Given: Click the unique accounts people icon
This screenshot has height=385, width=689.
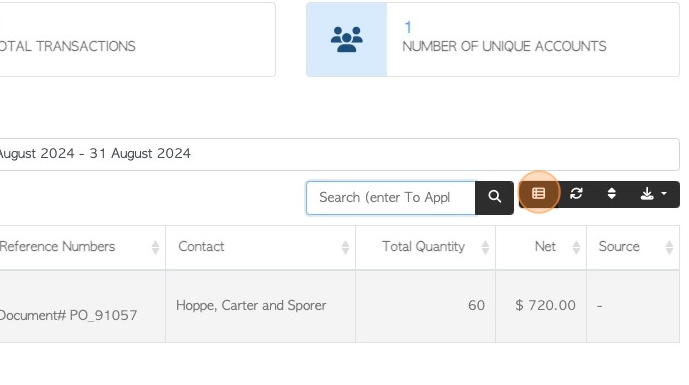Looking at the screenshot, I should (x=347, y=40).
